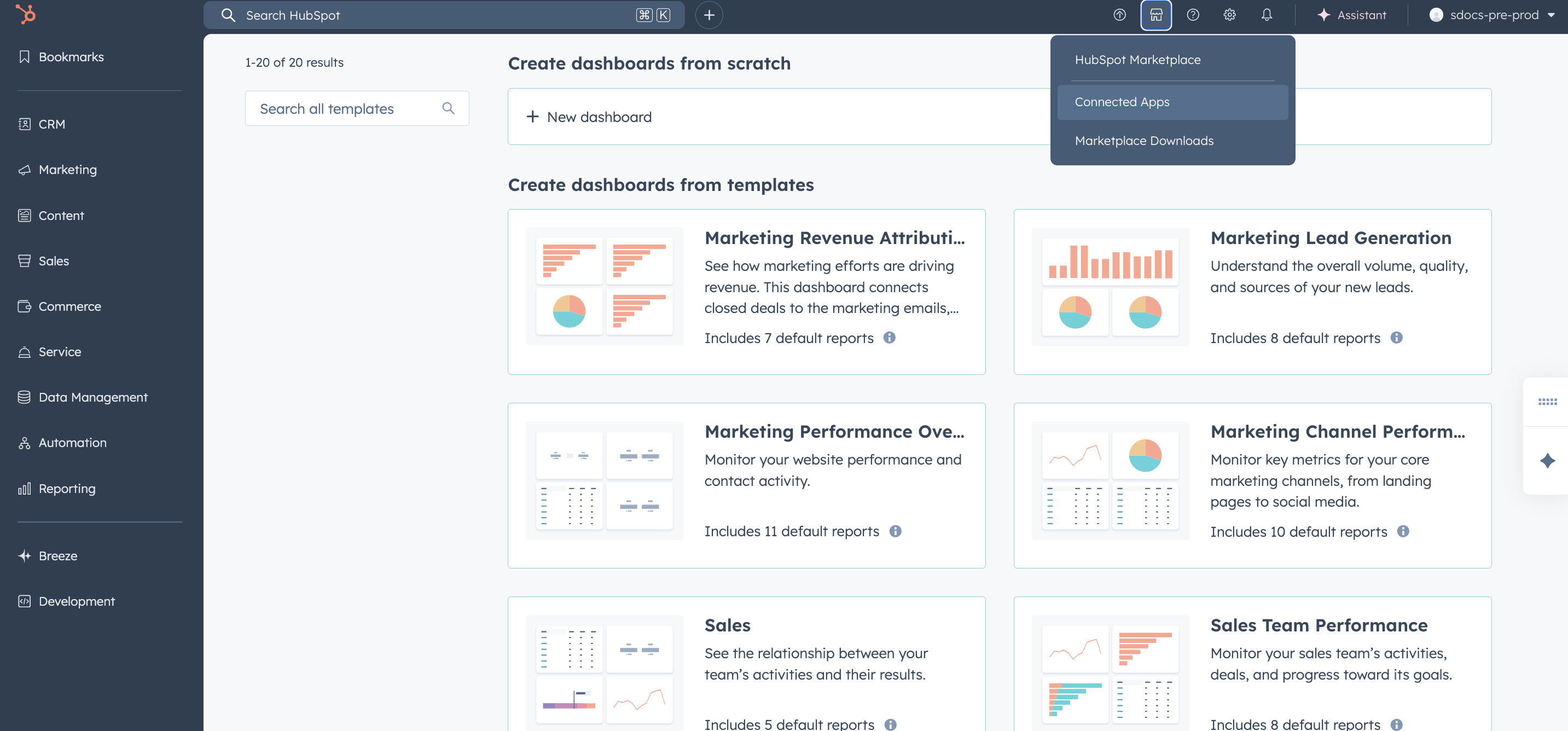Click the upgrade arrow icon
The height and width of the screenshot is (731, 1568).
pyautogui.click(x=1119, y=15)
